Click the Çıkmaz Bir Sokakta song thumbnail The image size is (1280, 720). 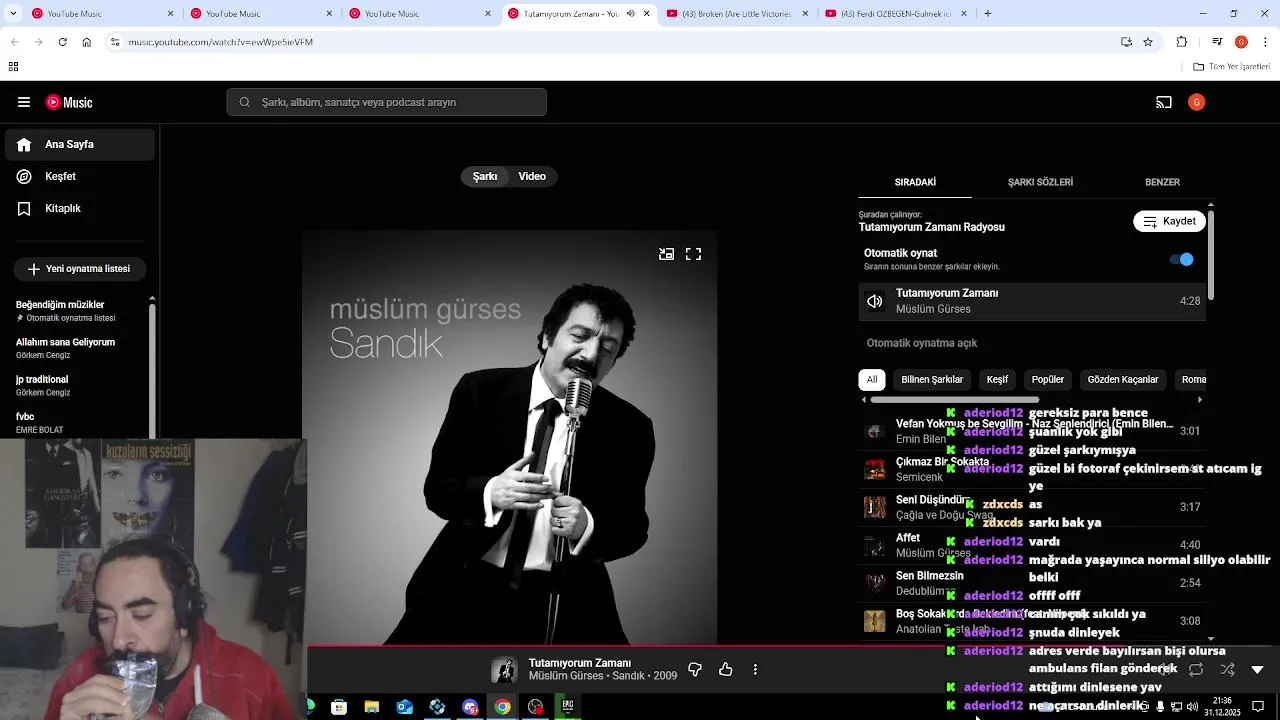[x=875, y=469]
